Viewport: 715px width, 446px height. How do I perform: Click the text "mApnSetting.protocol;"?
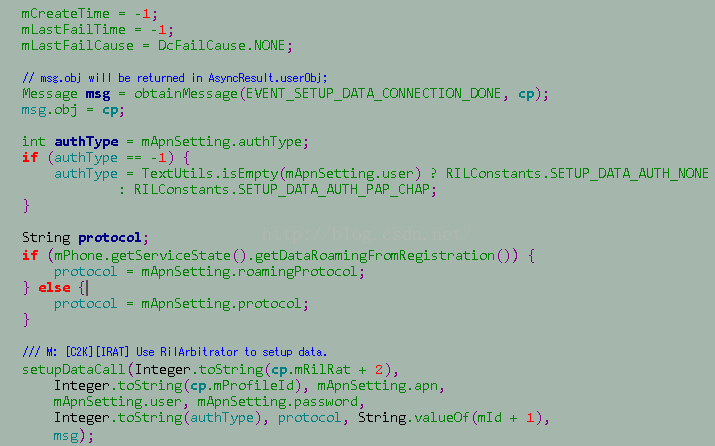point(225,304)
